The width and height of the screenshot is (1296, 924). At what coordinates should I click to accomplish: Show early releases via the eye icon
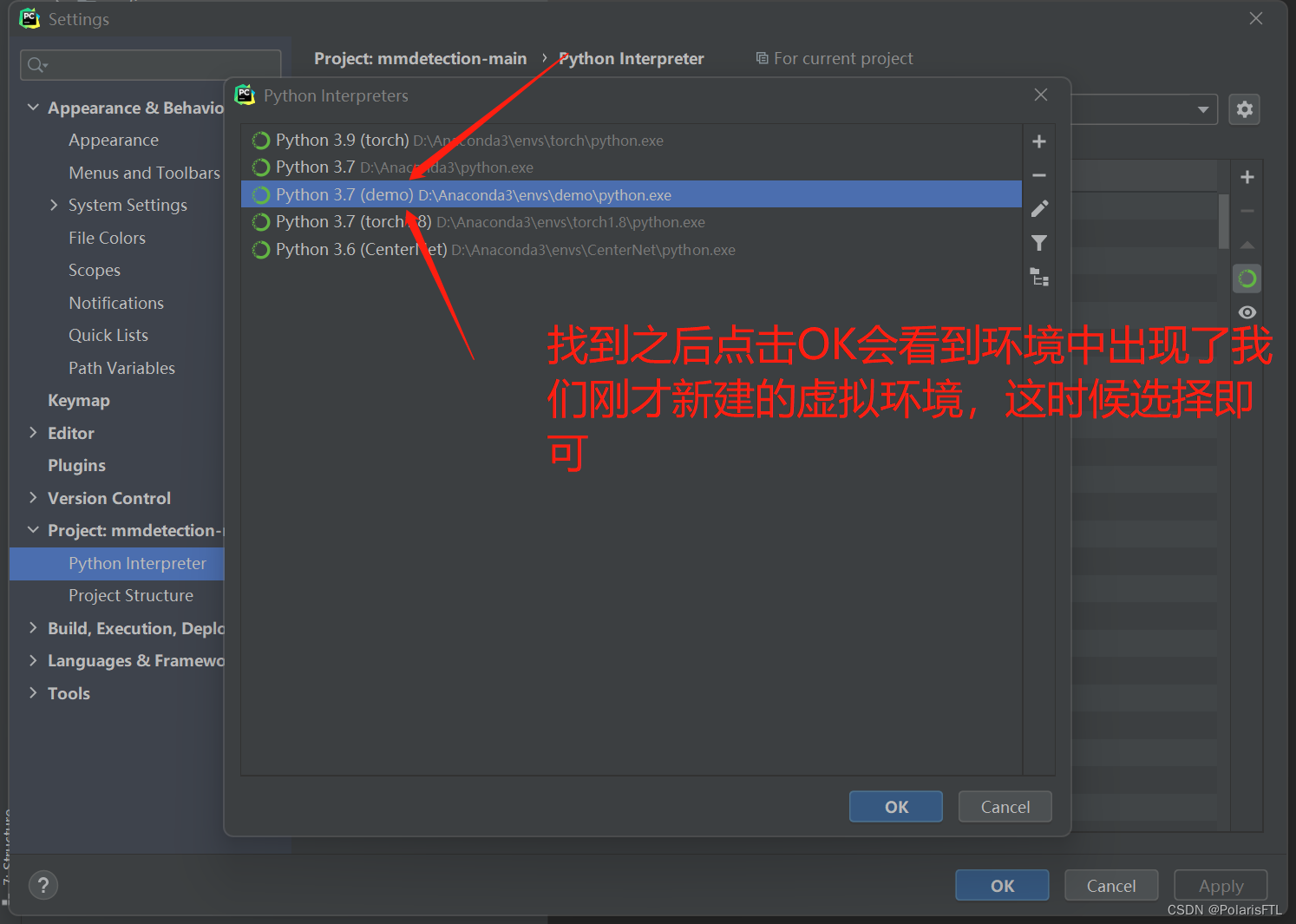[1247, 311]
